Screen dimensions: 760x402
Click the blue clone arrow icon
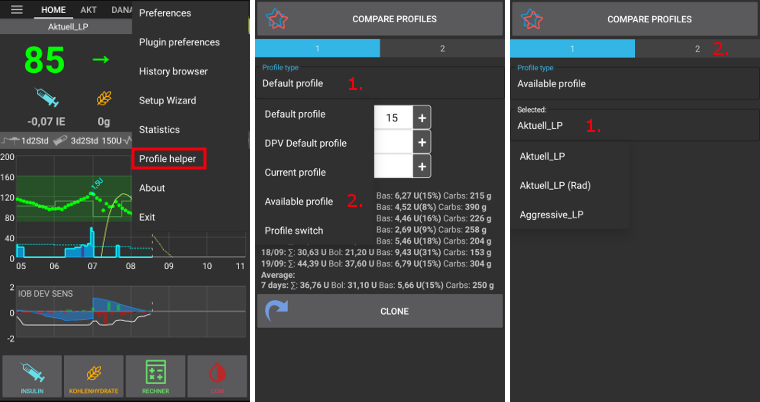point(277,311)
